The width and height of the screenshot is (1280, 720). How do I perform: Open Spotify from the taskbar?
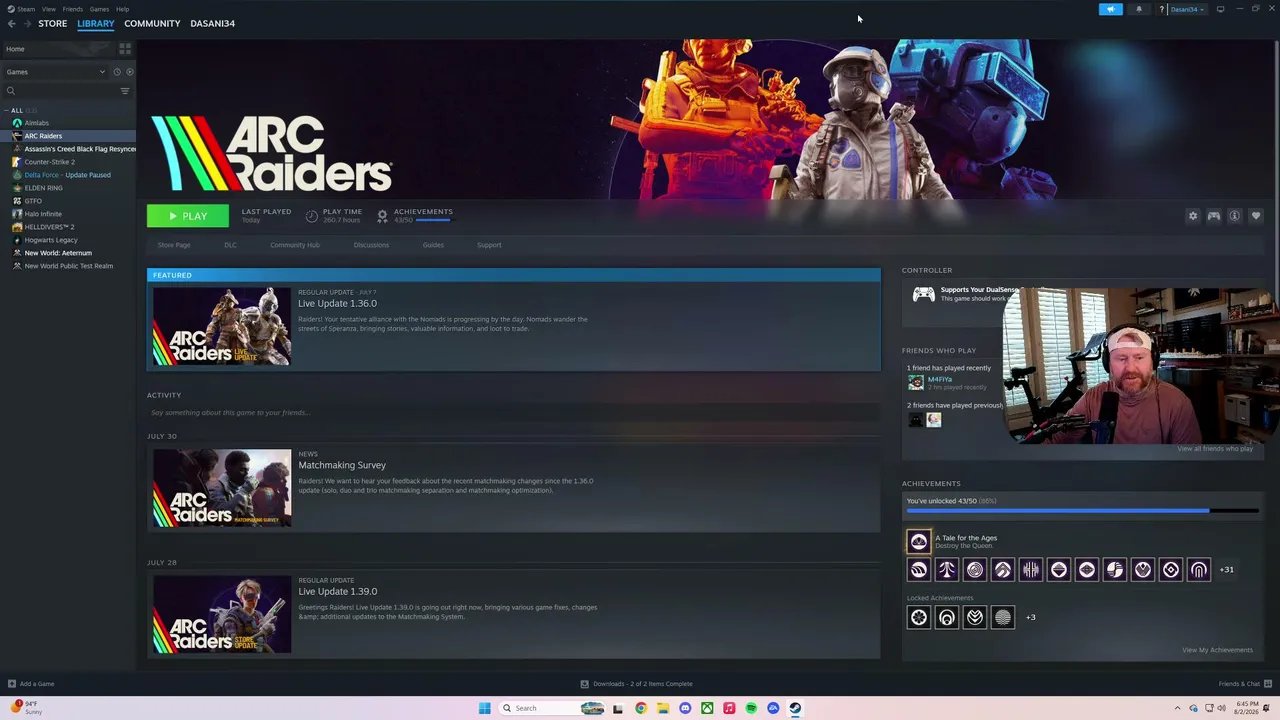pyautogui.click(x=751, y=708)
